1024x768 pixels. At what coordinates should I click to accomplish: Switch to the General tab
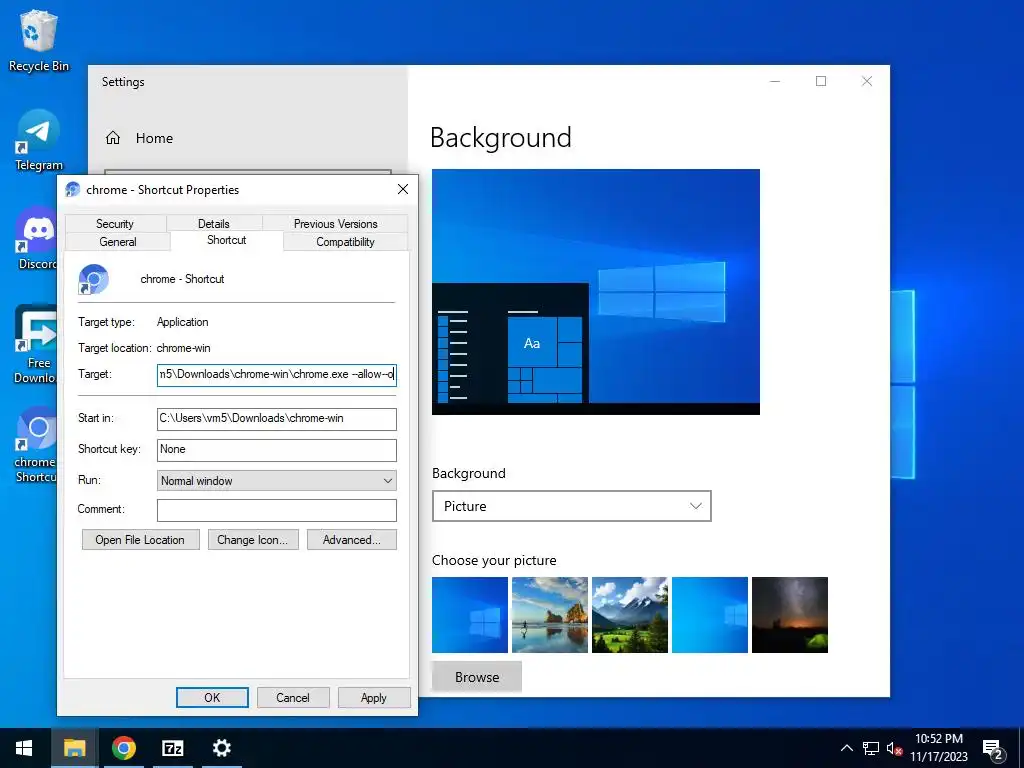coord(118,242)
